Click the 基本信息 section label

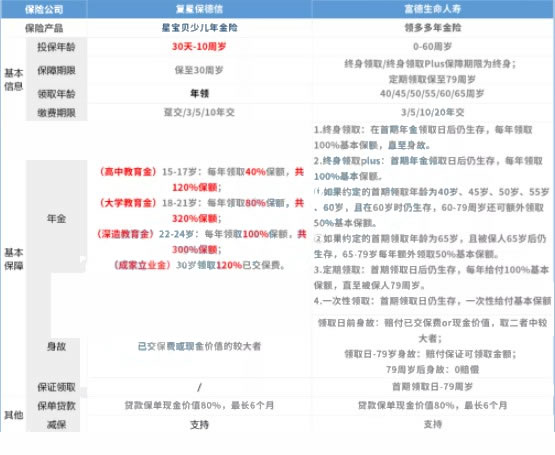click(x=13, y=80)
